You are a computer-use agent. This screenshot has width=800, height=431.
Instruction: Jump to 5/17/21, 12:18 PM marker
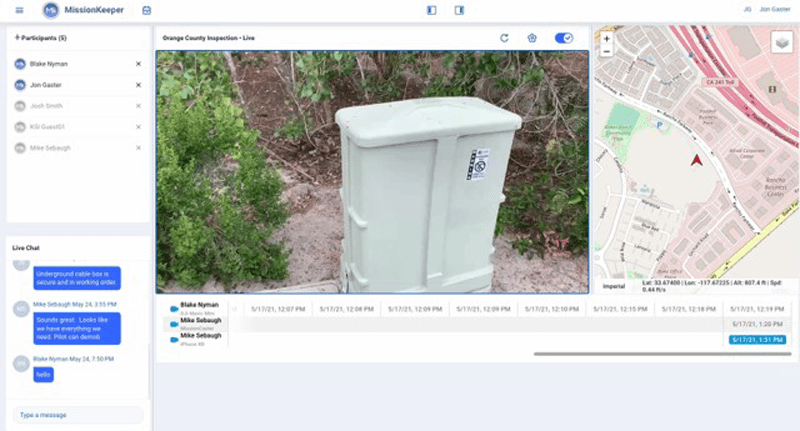[689, 309]
